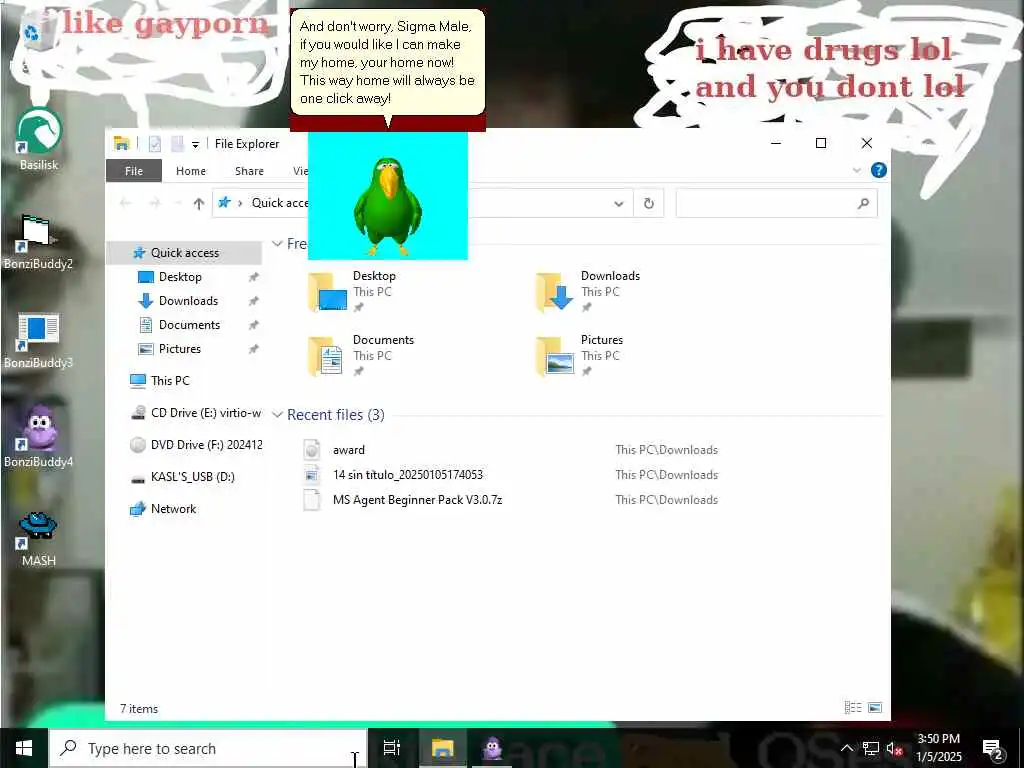Open Task View on taskbar
Image resolution: width=1024 pixels, height=768 pixels.
tap(391, 748)
